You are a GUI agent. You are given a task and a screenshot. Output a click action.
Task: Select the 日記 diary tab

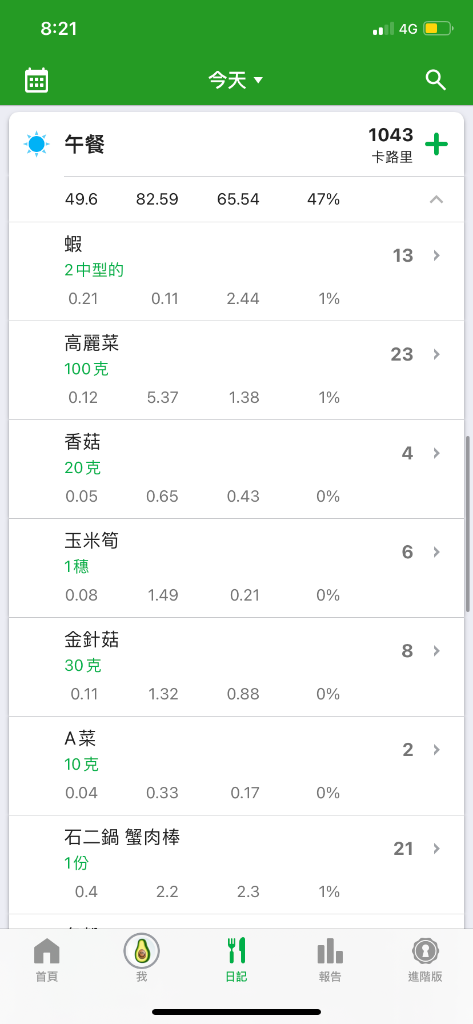[x=236, y=959]
